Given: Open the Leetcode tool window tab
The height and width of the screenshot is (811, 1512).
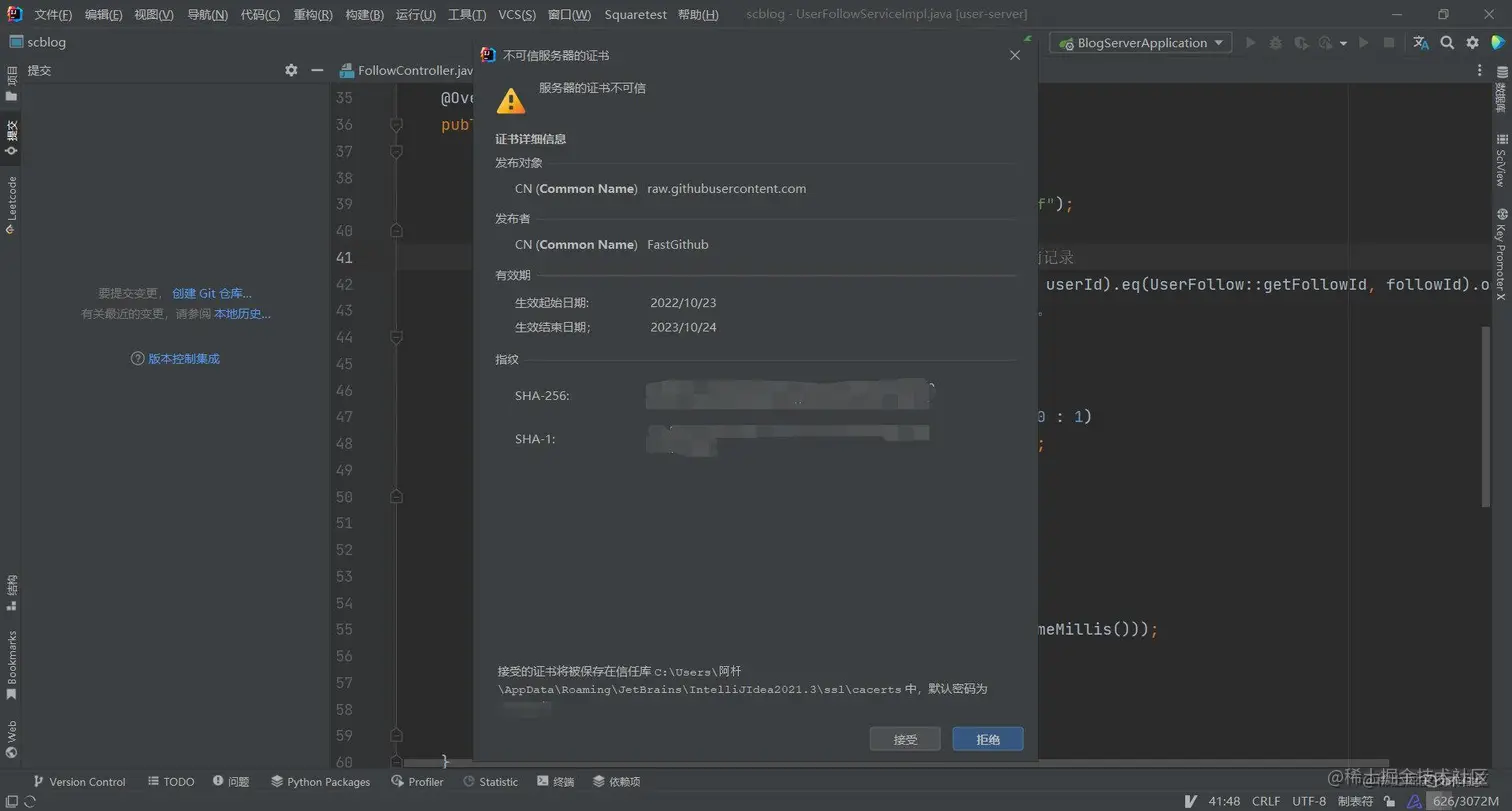Looking at the screenshot, I should tap(11, 205).
